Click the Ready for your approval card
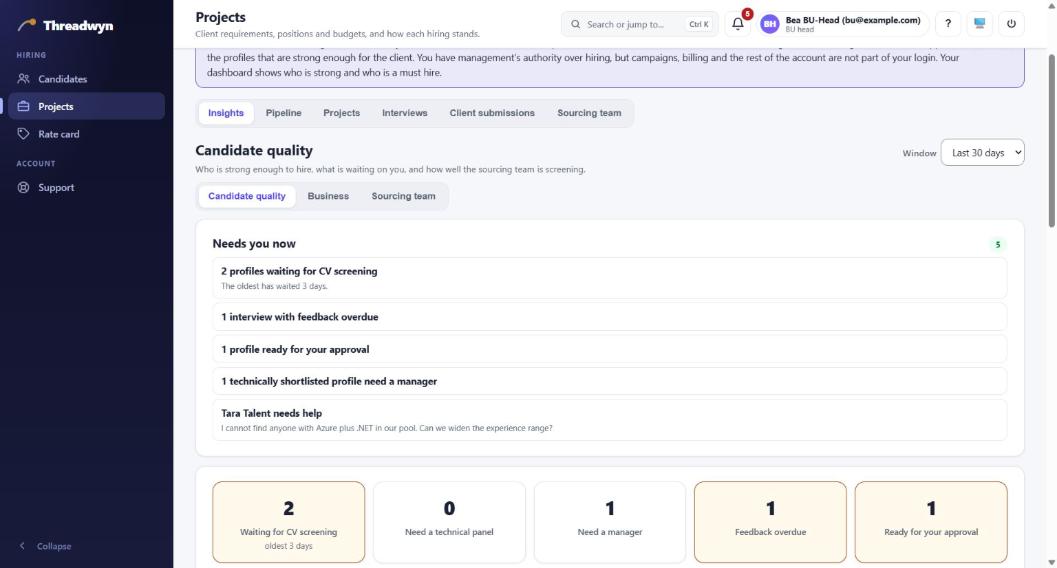 click(x=931, y=522)
